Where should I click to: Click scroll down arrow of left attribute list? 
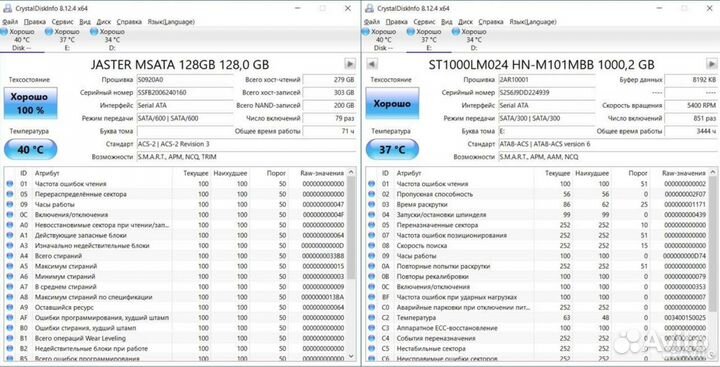click(x=352, y=356)
